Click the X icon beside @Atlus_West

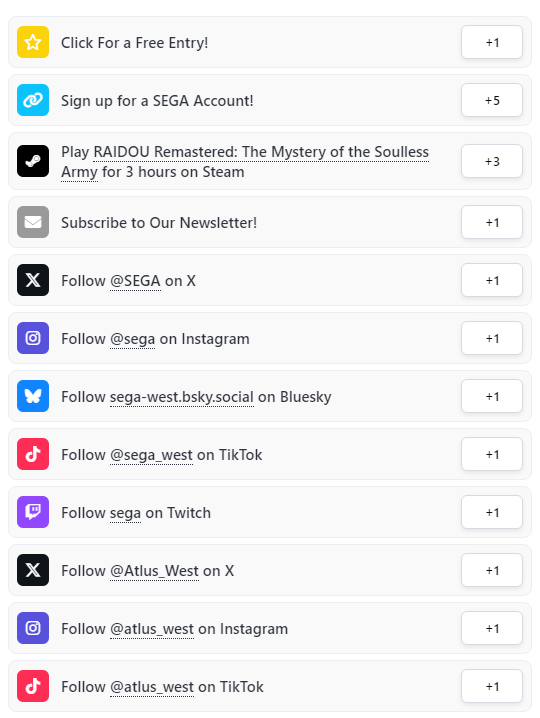[x=33, y=570]
